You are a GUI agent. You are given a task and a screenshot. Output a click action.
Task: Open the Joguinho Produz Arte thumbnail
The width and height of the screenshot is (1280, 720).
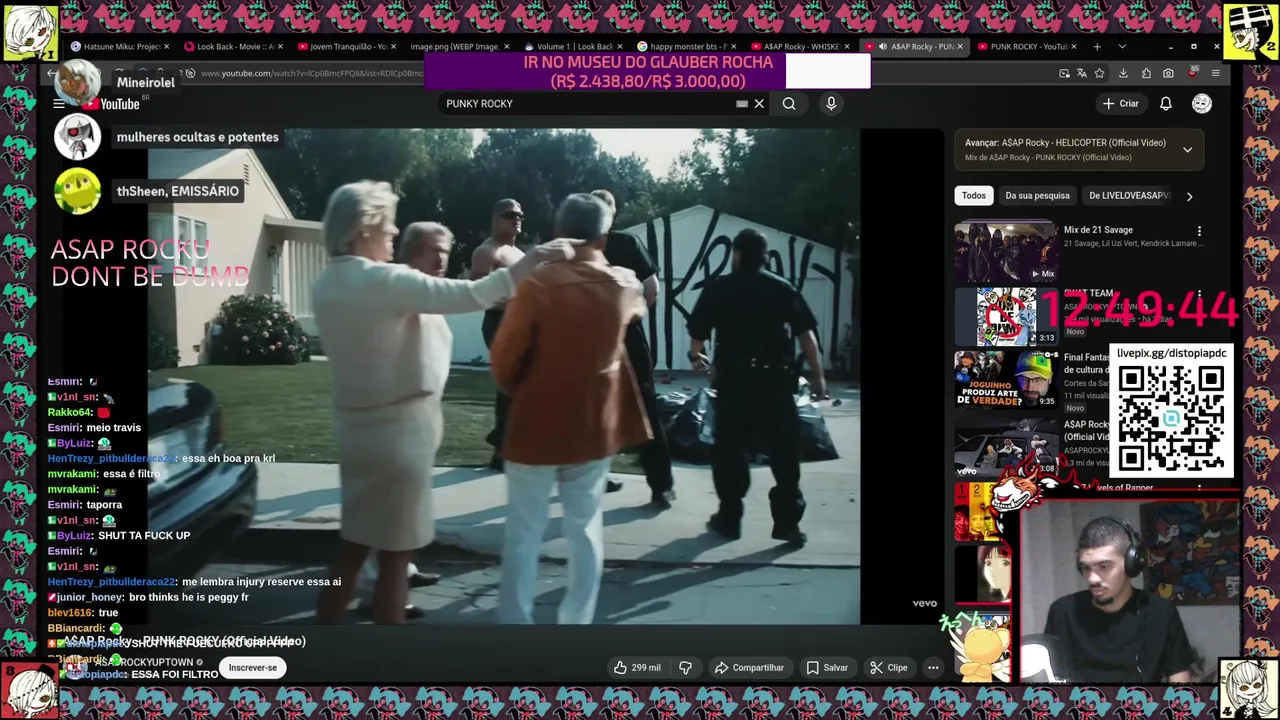coord(1005,379)
